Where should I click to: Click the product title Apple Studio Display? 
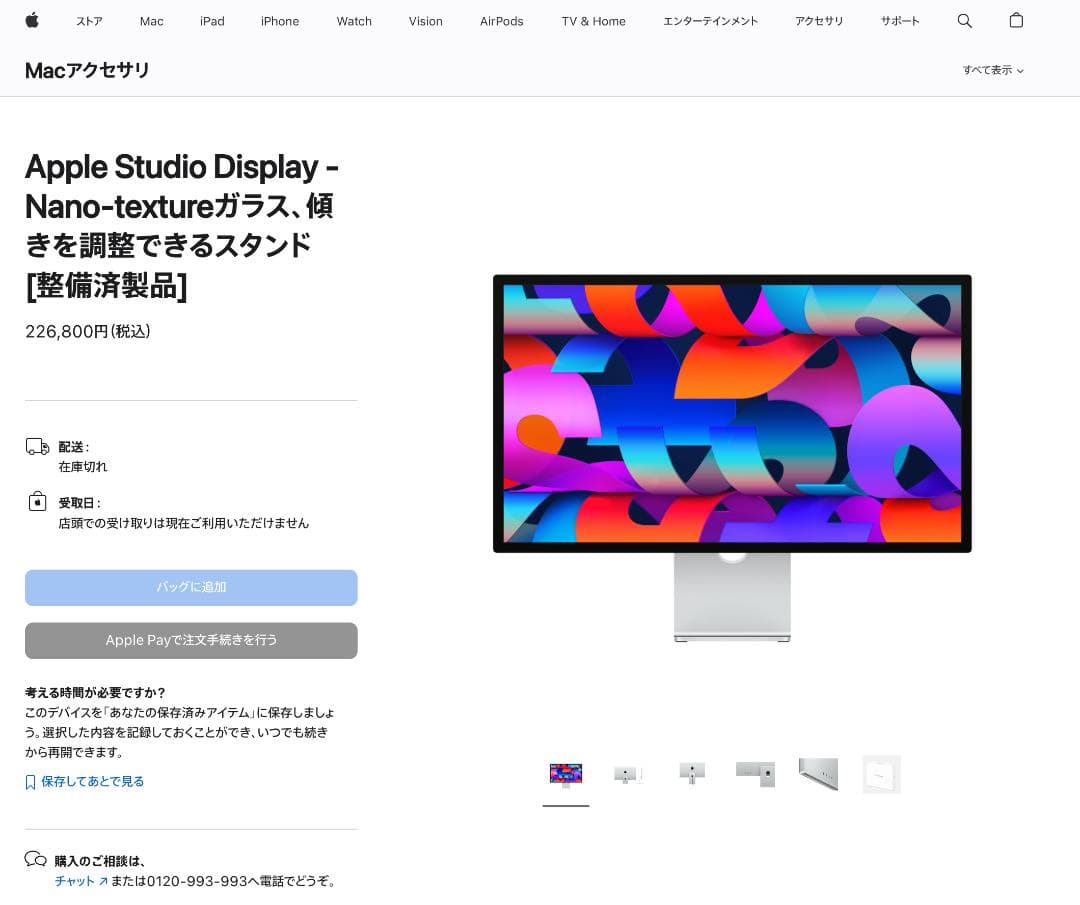[x=182, y=226]
